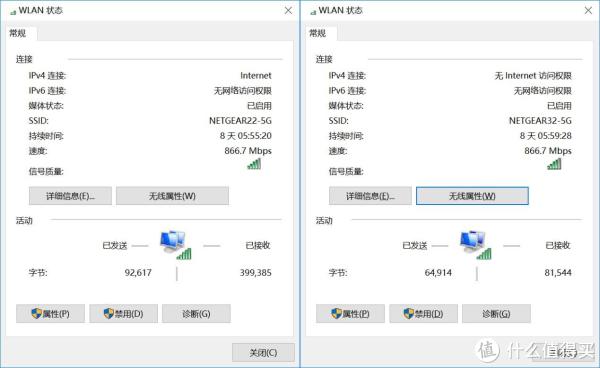Close the left WLAN 状态 window
Screen dimensions: 600x368
[x=288, y=10]
